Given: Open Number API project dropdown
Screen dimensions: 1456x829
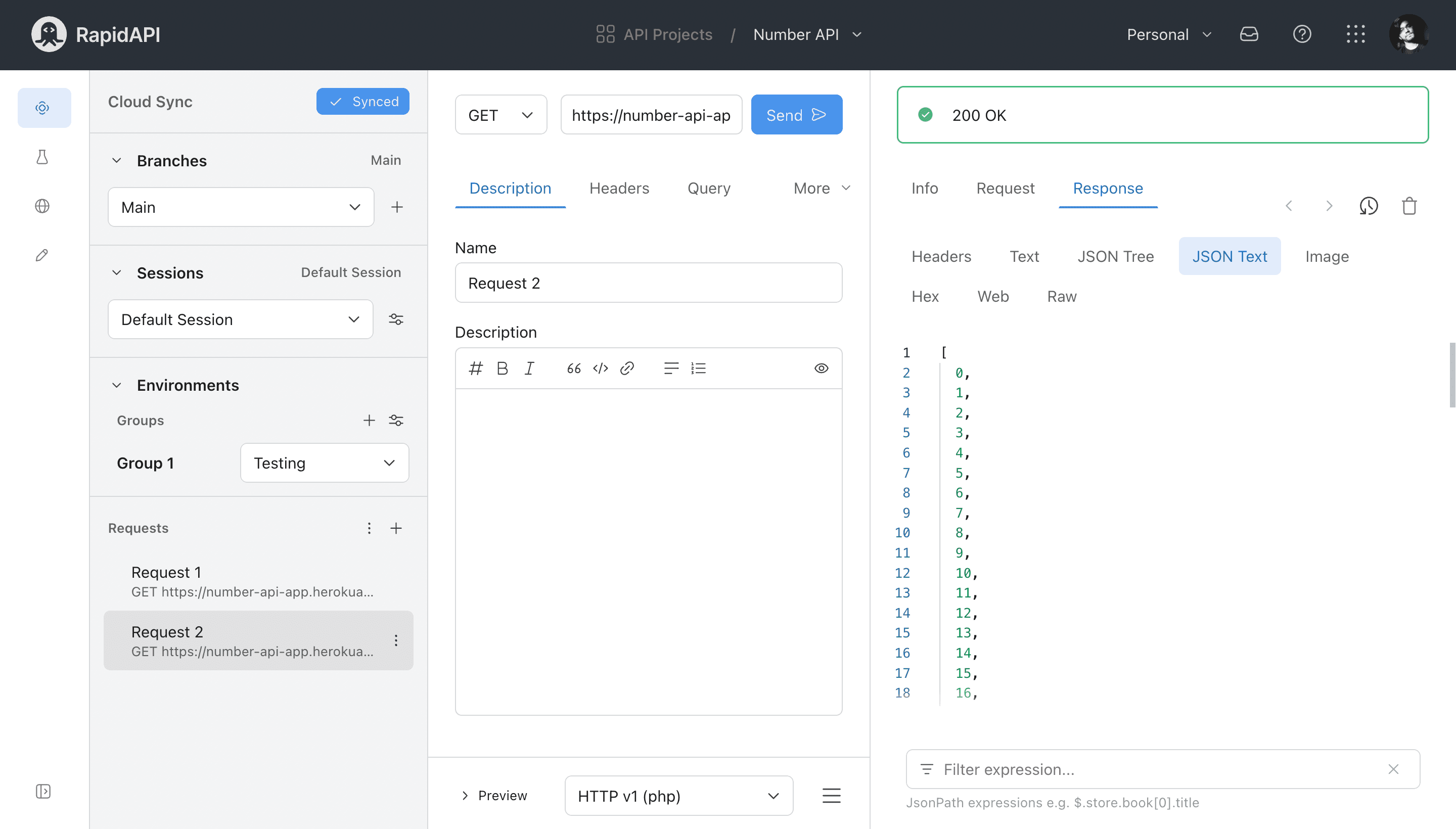Looking at the screenshot, I should pos(807,35).
